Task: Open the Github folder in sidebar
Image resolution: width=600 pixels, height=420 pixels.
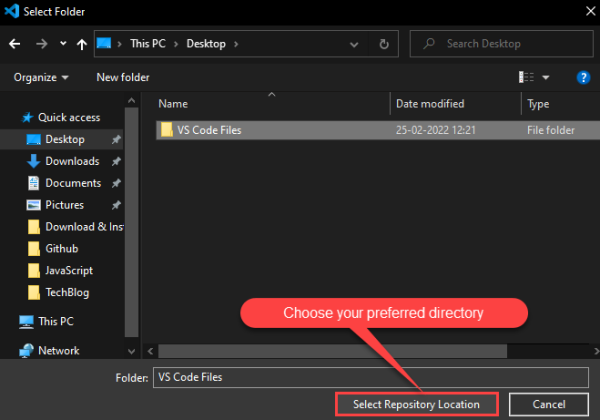Action: pyautogui.click(x=62, y=249)
